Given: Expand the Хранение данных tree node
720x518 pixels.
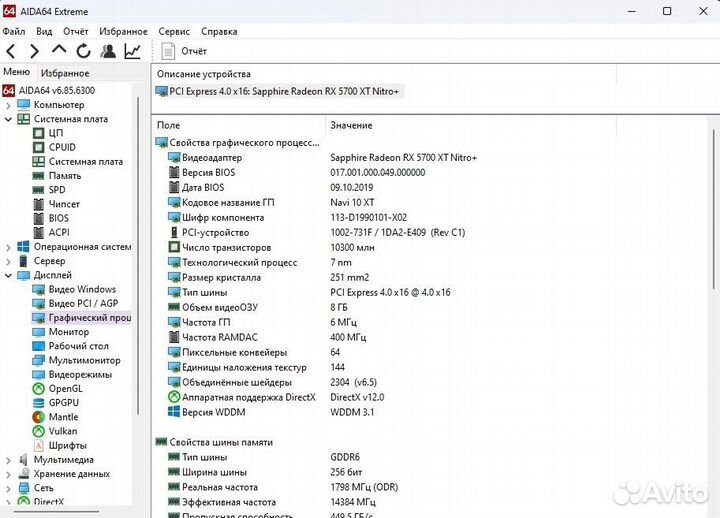Looking at the screenshot, I should (8, 474).
